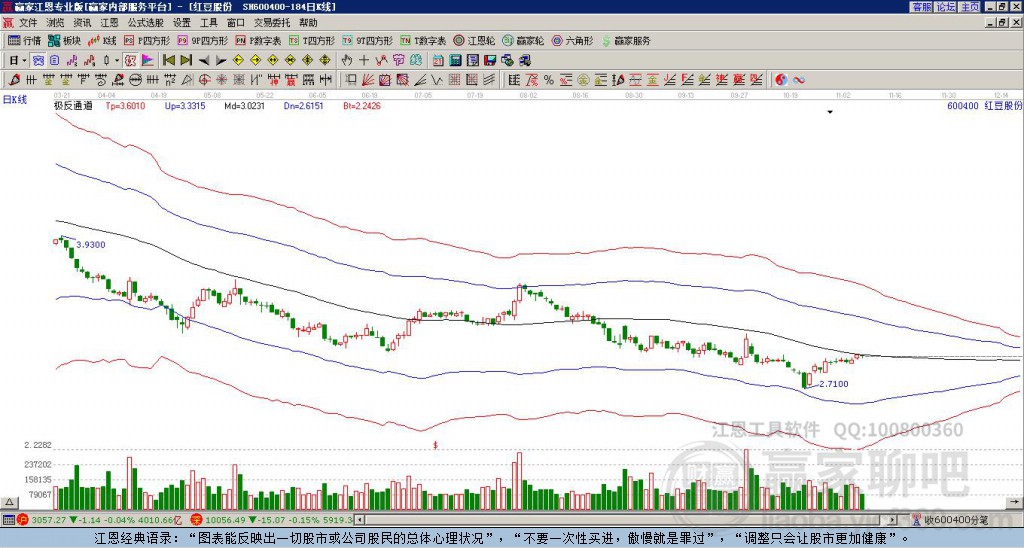Jump to the first bar icon
Screen dimensions: 1024x548
pyautogui.click(x=169, y=61)
